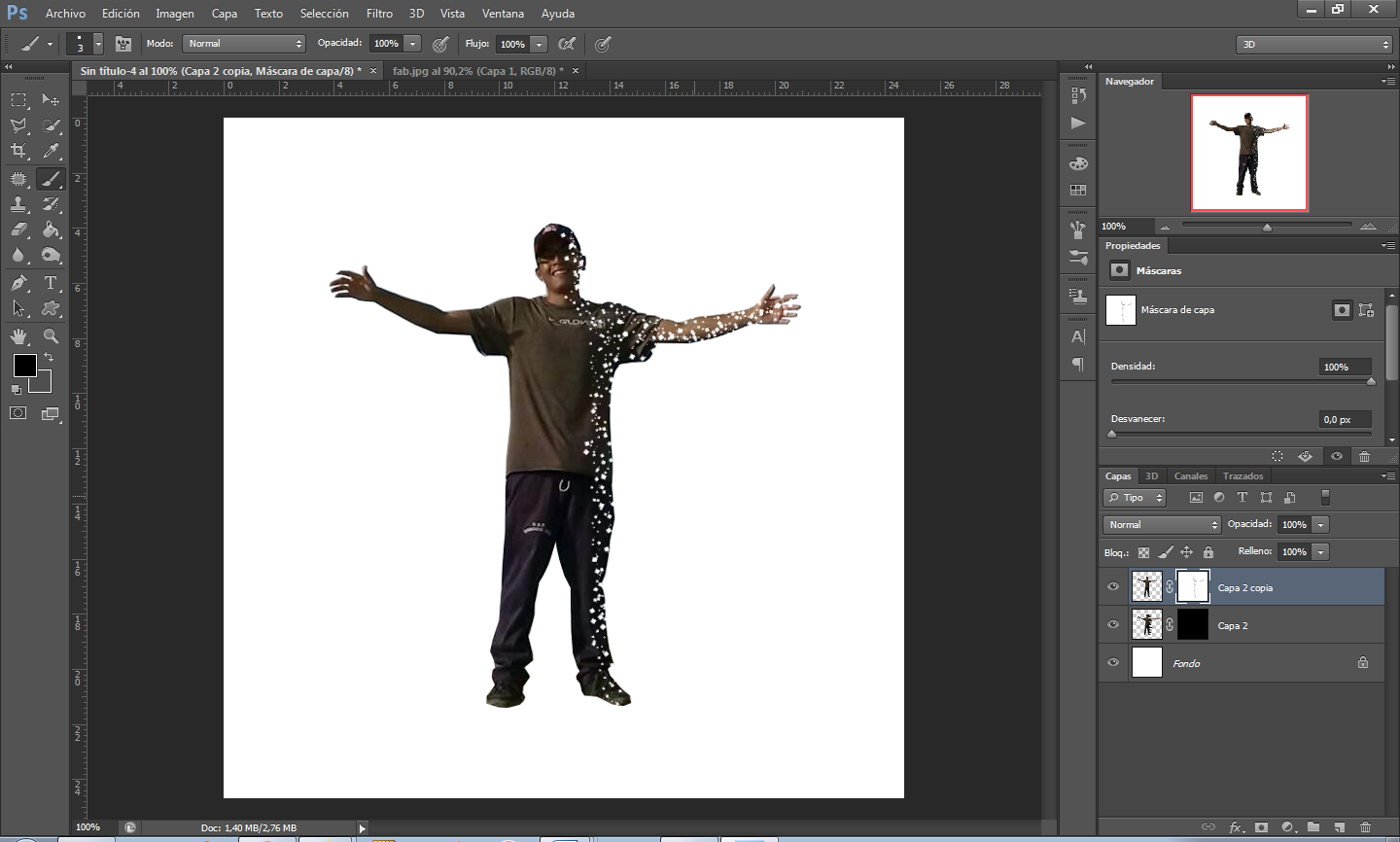Toggle pressure for size button
The width and height of the screenshot is (1400, 842).
tap(603, 44)
